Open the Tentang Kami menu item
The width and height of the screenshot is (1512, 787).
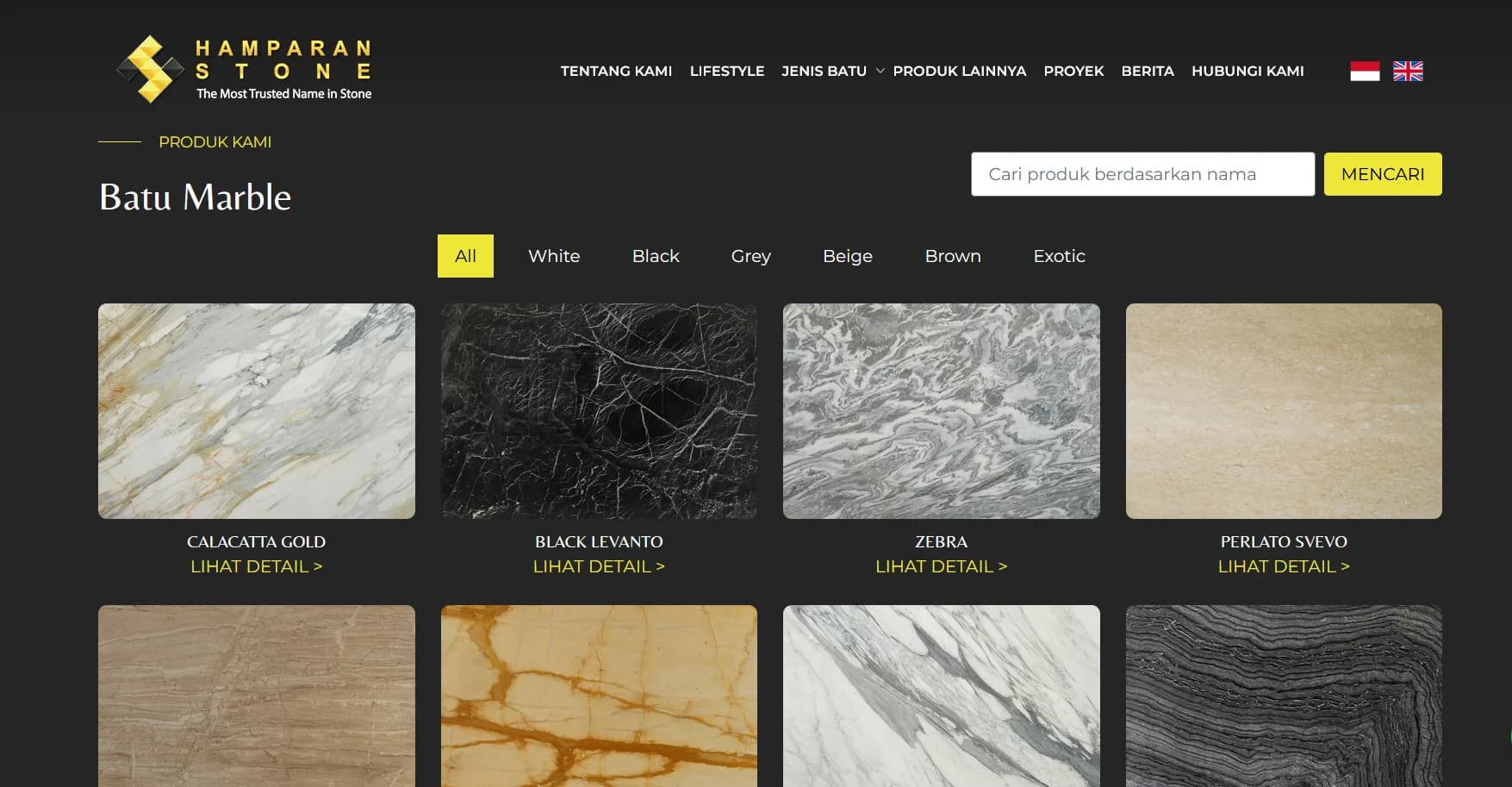(616, 71)
